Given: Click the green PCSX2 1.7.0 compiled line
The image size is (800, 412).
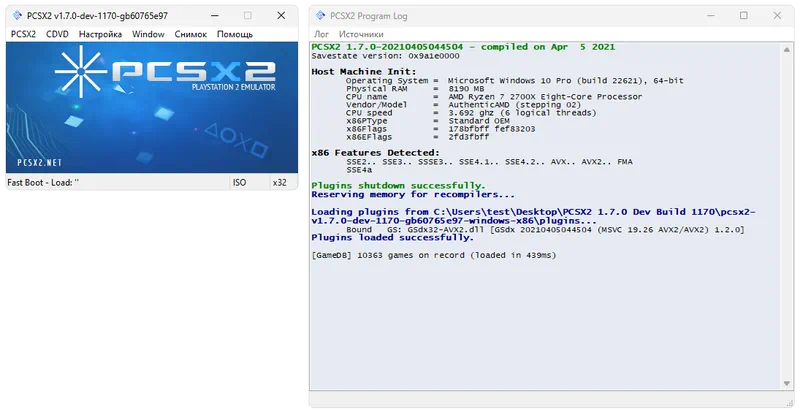Looking at the screenshot, I should (463, 47).
